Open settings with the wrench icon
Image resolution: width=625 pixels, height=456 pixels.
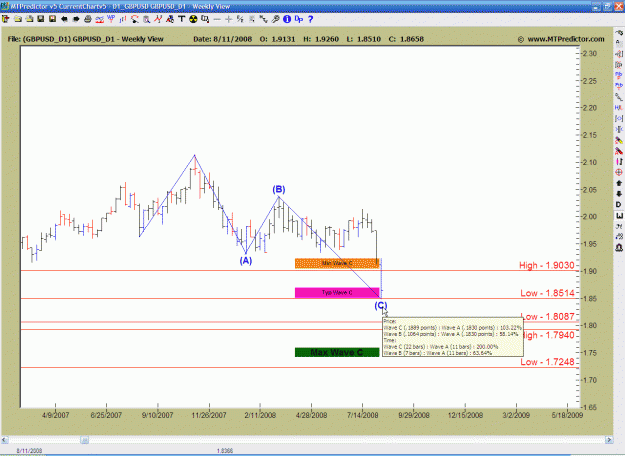click(275, 19)
